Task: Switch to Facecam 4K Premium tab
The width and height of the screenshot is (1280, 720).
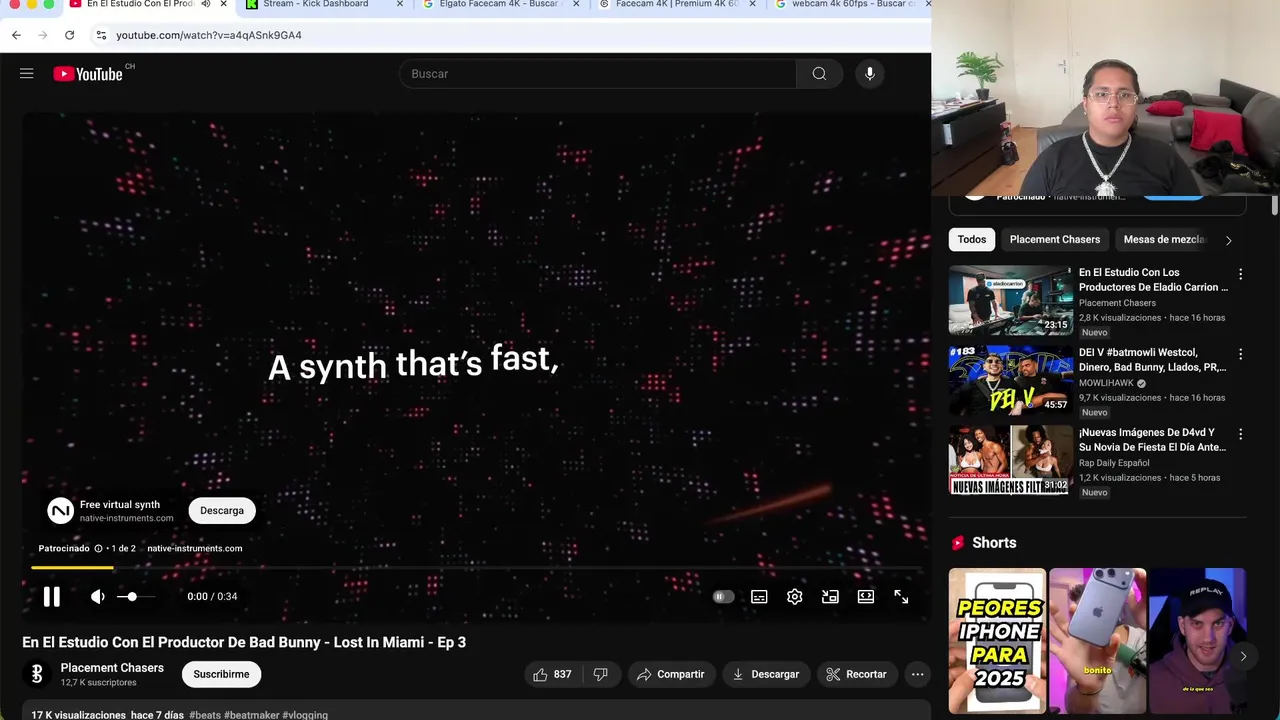Action: pyautogui.click(x=677, y=4)
